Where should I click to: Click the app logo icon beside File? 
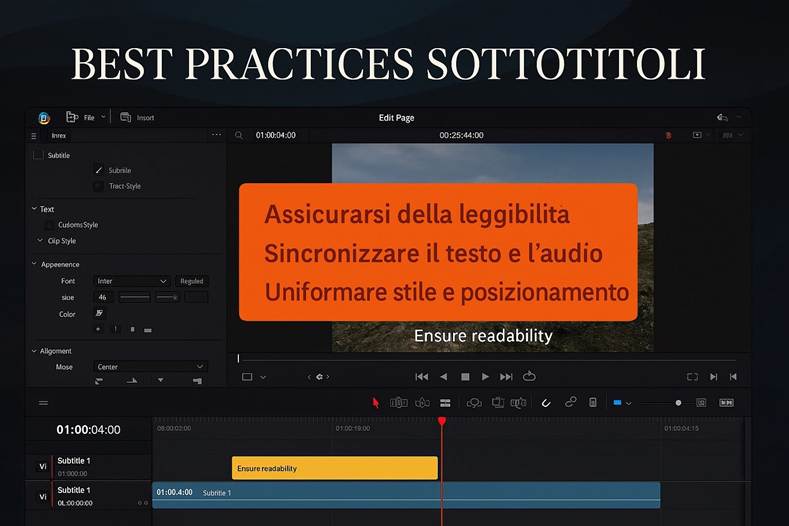[44, 118]
